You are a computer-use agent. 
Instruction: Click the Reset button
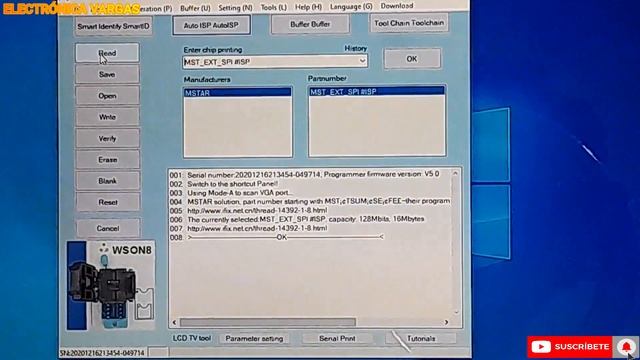(107, 202)
